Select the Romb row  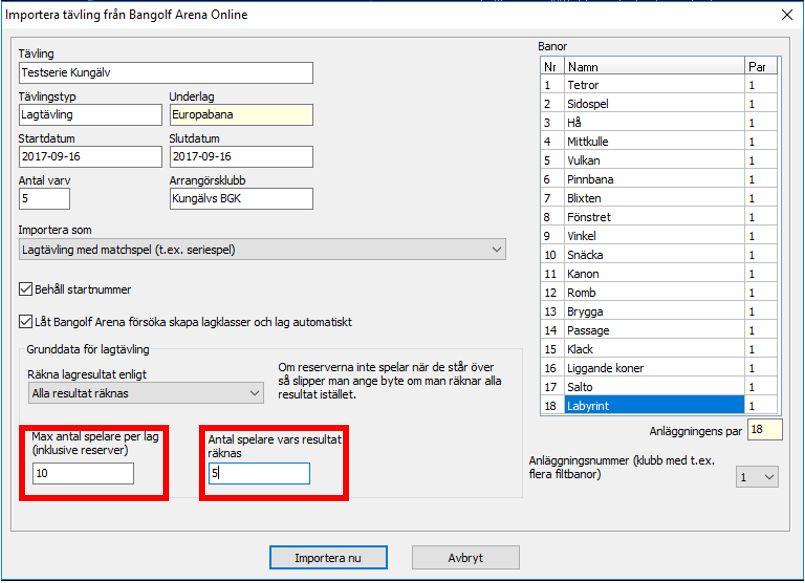[659, 293]
